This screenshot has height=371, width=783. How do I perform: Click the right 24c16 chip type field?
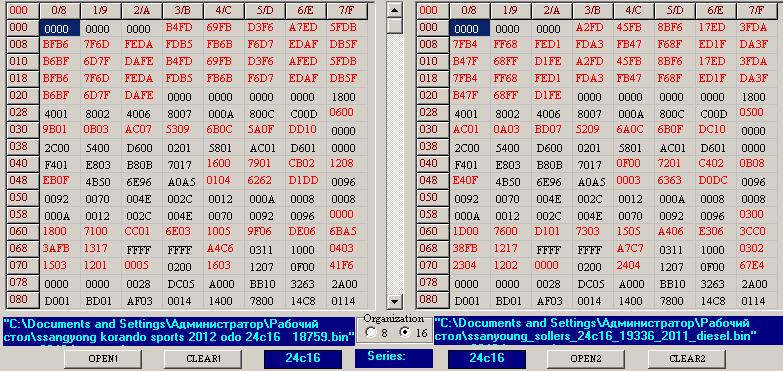tap(487, 359)
